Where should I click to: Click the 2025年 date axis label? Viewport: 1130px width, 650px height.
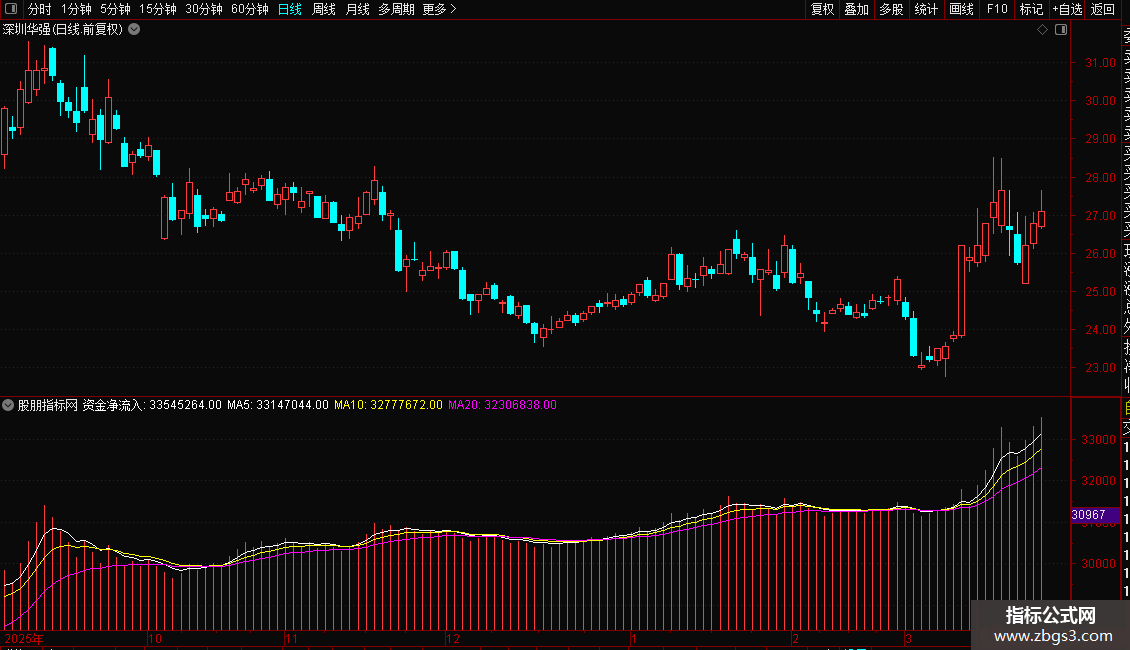coord(24,638)
